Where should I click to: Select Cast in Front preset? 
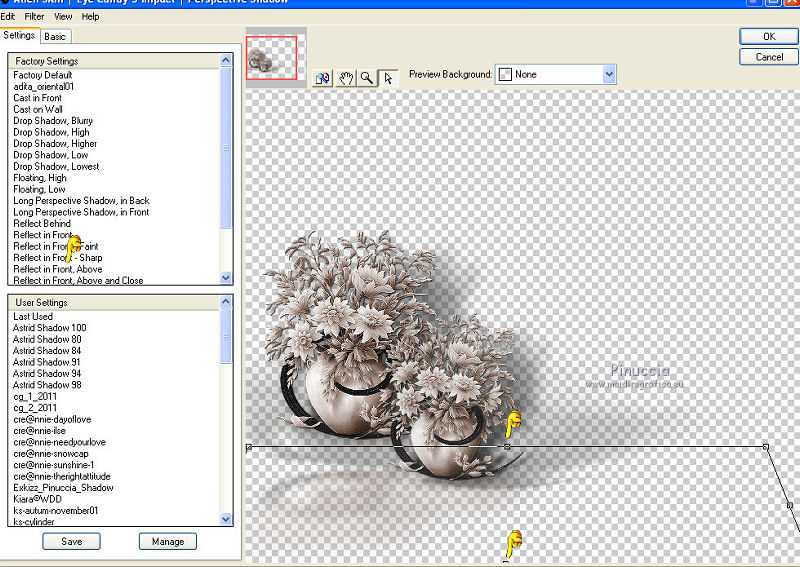click(38, 97)
